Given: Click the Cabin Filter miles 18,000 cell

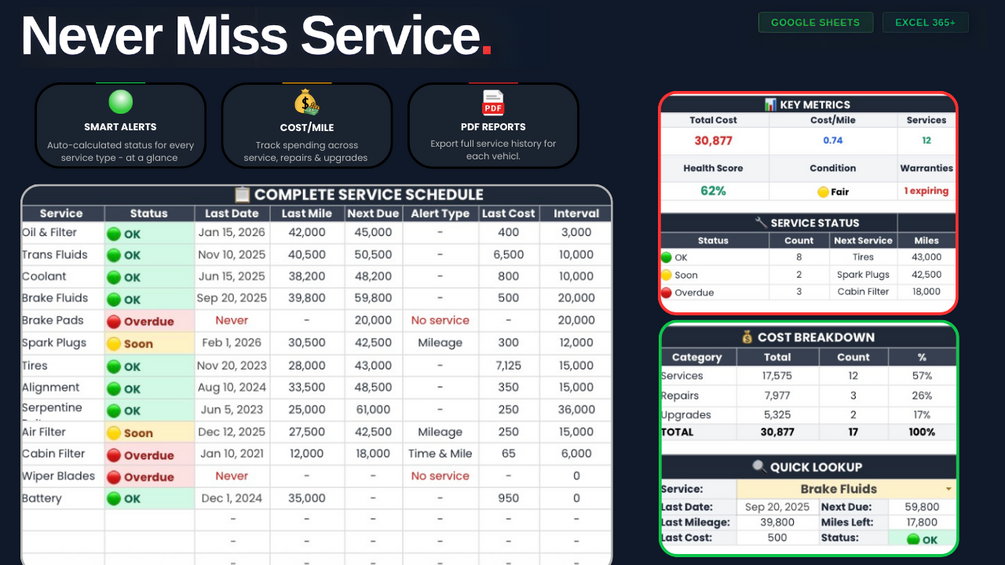Looking at the screenshot, I should pyautogui.click(x=926, y=291).
